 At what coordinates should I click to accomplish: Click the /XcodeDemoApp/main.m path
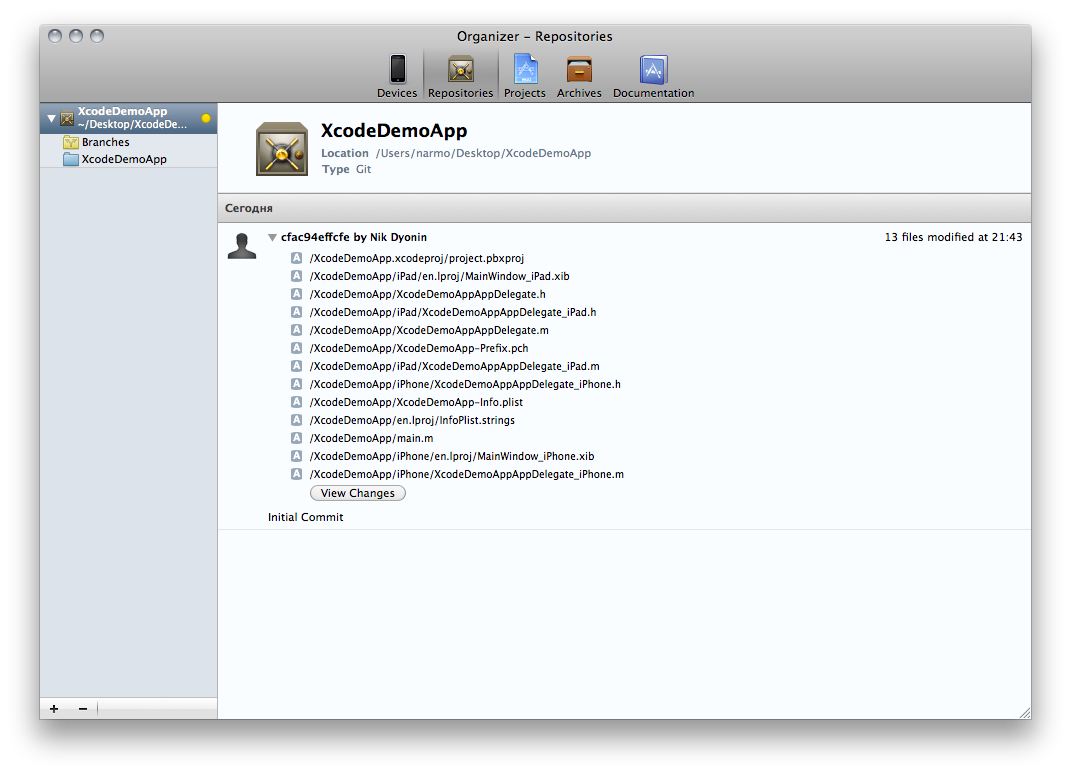(x=372, y=438)
